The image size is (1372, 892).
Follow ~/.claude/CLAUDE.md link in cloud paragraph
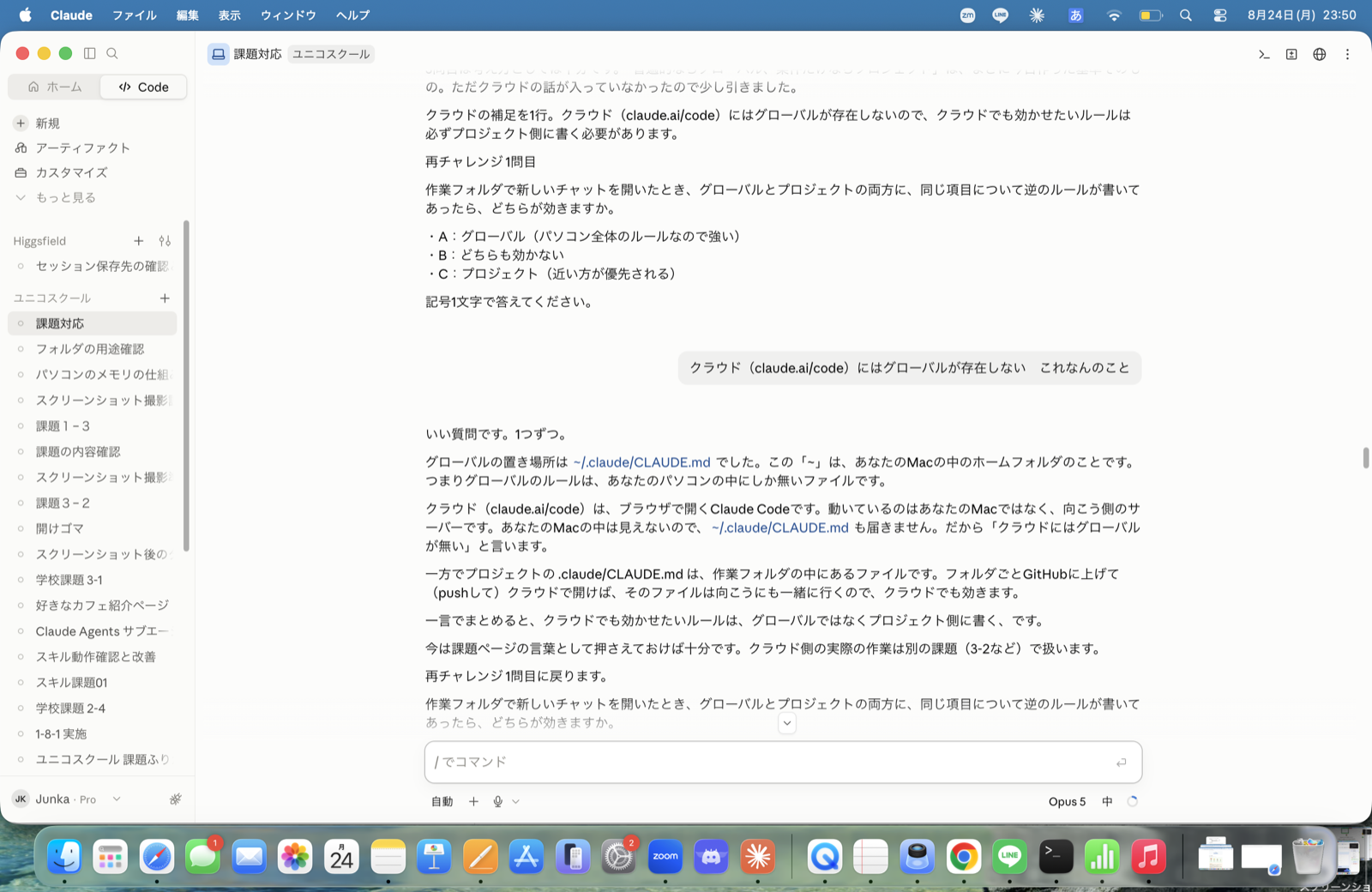pyautogui.click(x=780, y=527)
